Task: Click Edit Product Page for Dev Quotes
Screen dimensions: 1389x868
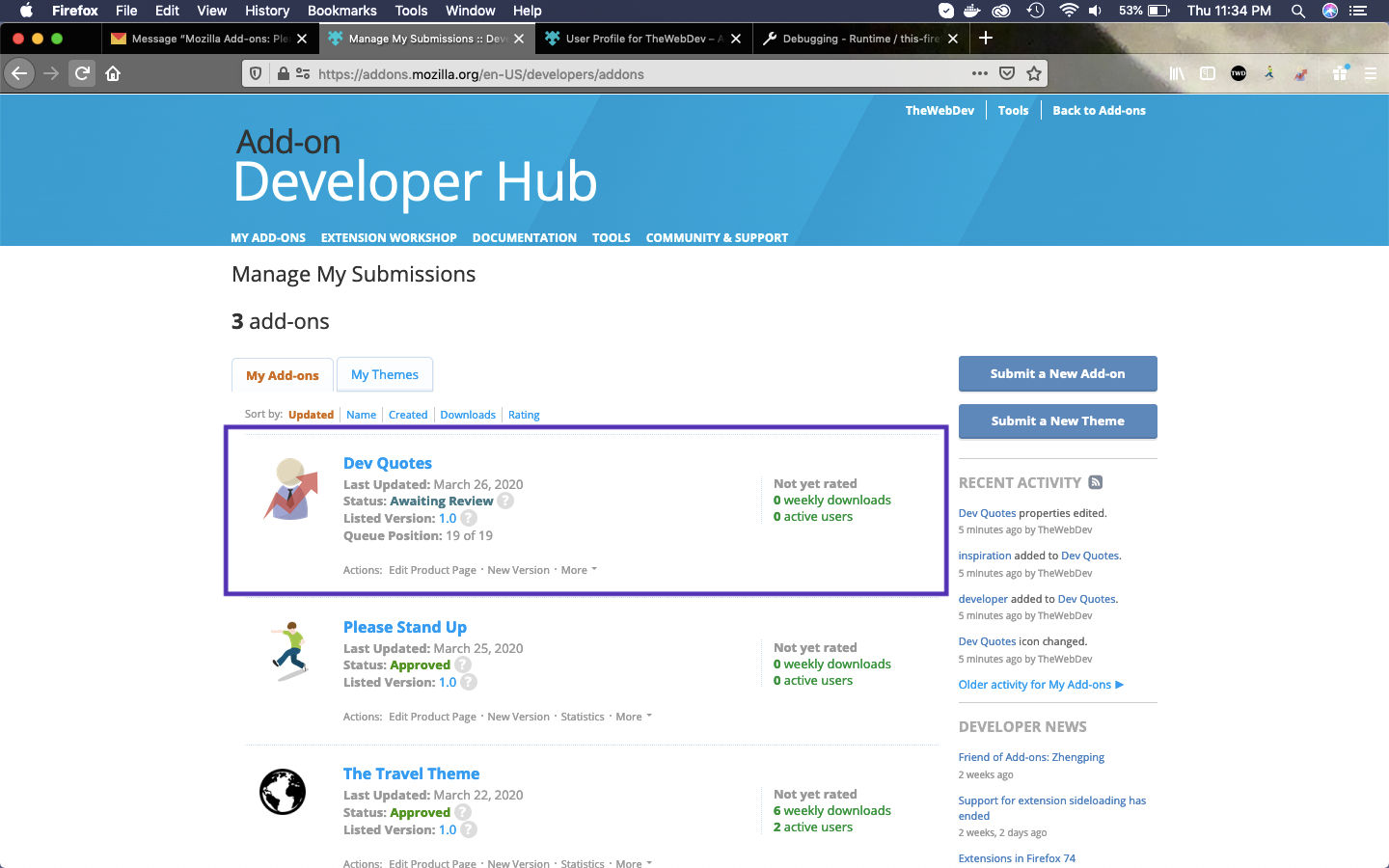Action: (x=432, y=570)
